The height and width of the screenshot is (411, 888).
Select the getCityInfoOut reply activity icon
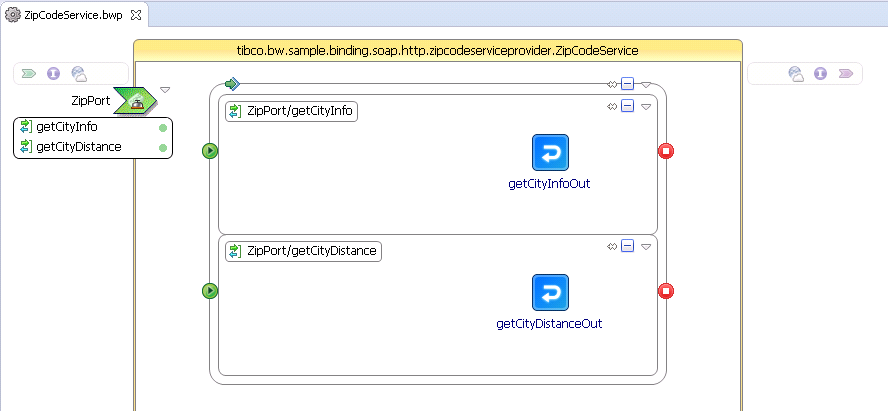point(550,152)
